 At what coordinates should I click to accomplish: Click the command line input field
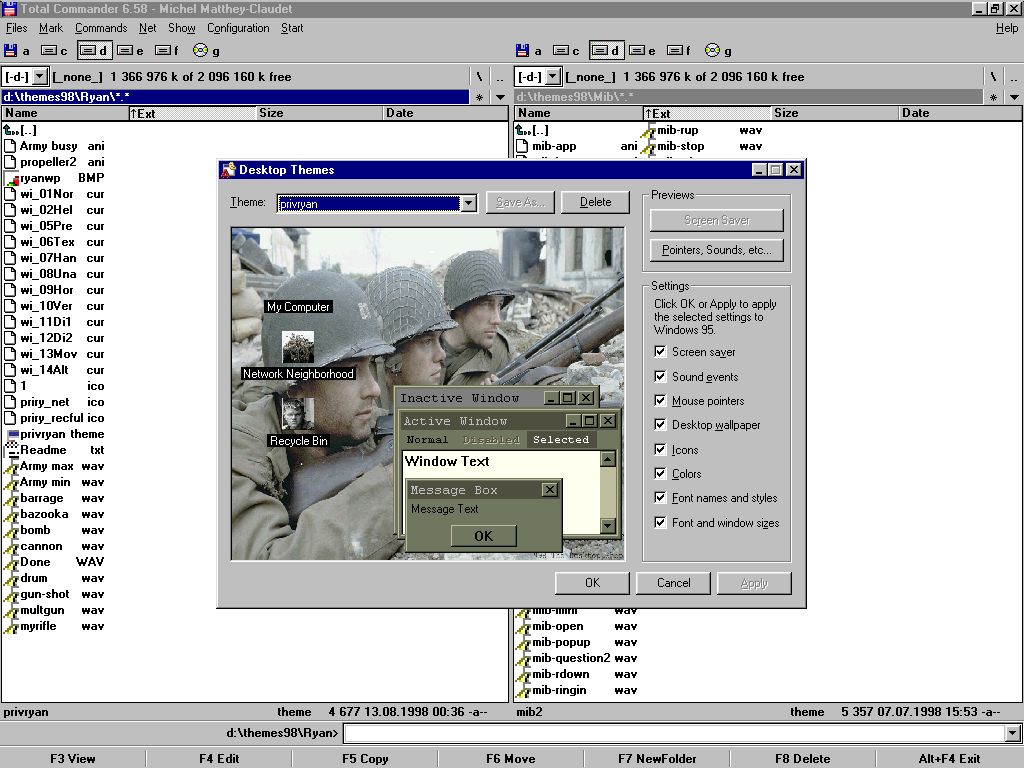[675, 734]
